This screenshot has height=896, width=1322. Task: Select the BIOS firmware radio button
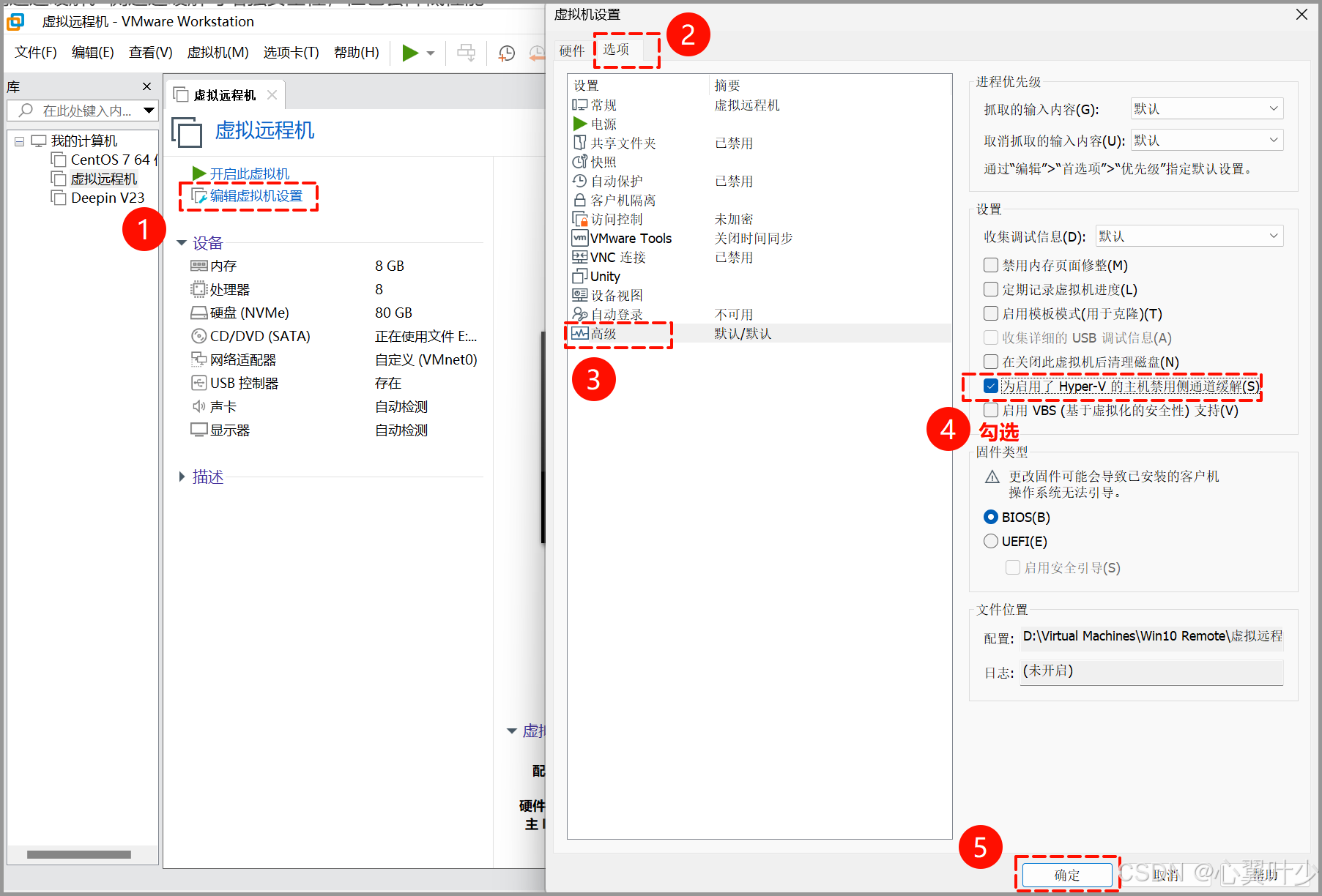tap(991, 517)
